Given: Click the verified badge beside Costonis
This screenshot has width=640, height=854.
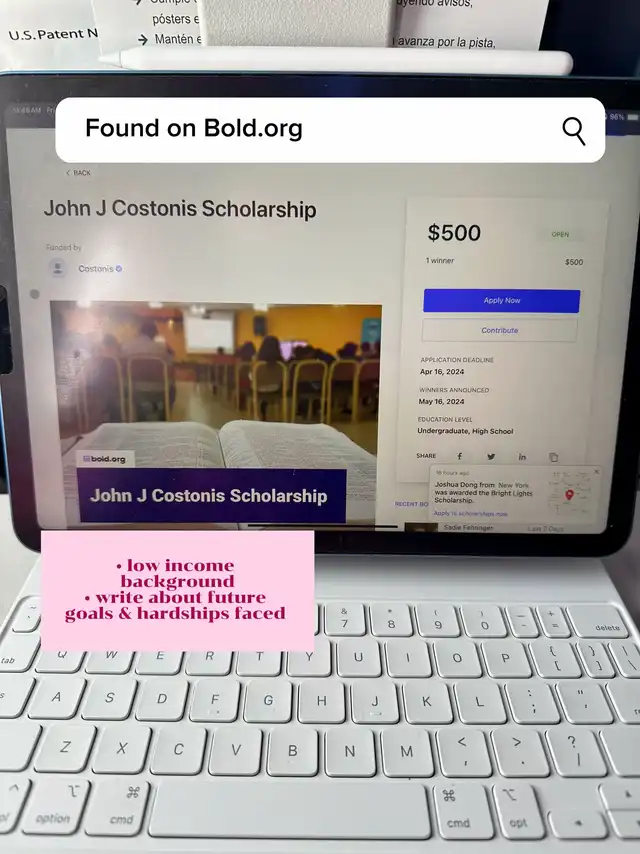Looking at the screenshot, I should point(119,269).
